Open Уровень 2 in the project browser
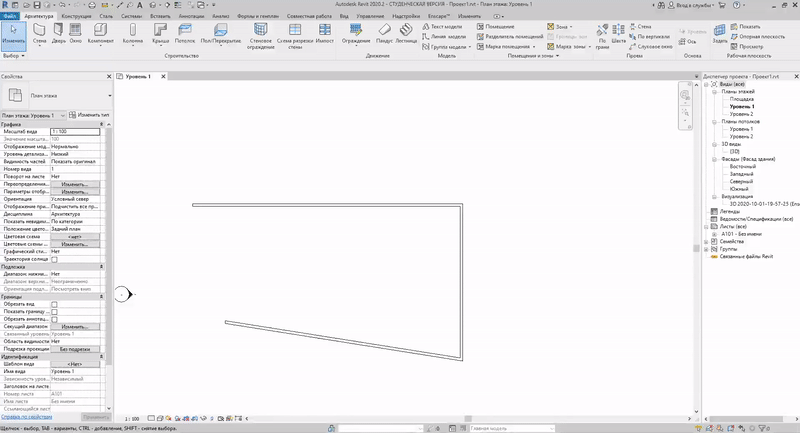Image resolution: width=800 pixels, height=433 pixels. coord(741,114)
